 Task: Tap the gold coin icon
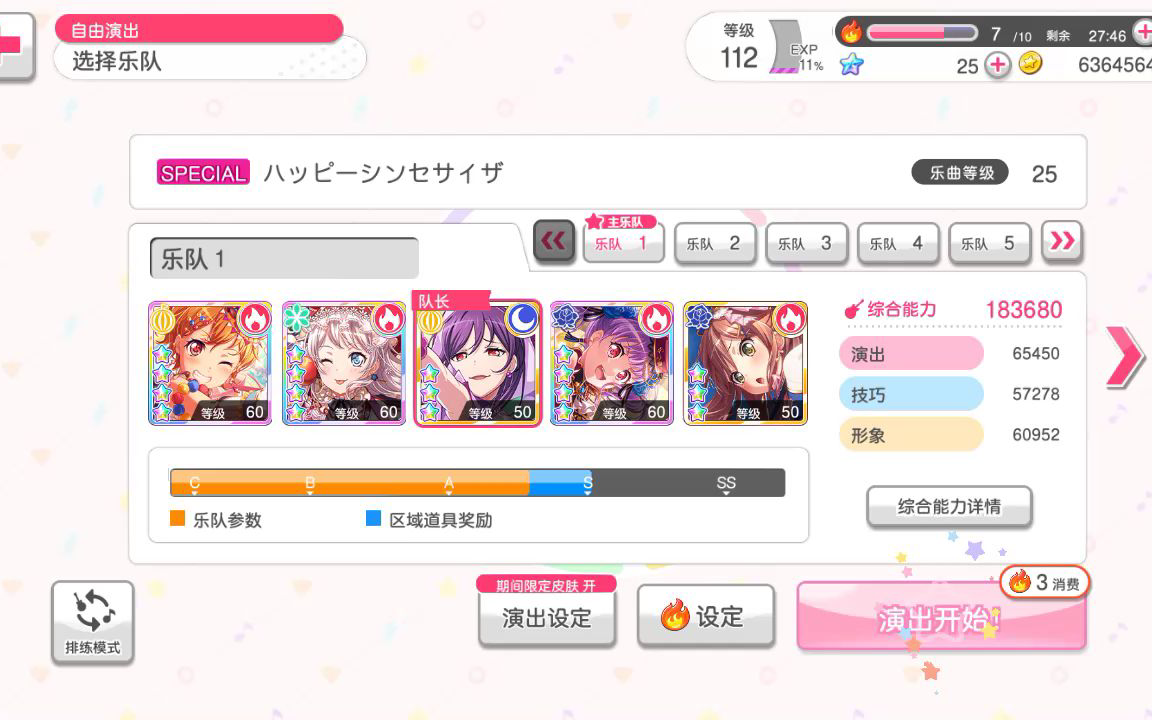(x=1031, y=64)
